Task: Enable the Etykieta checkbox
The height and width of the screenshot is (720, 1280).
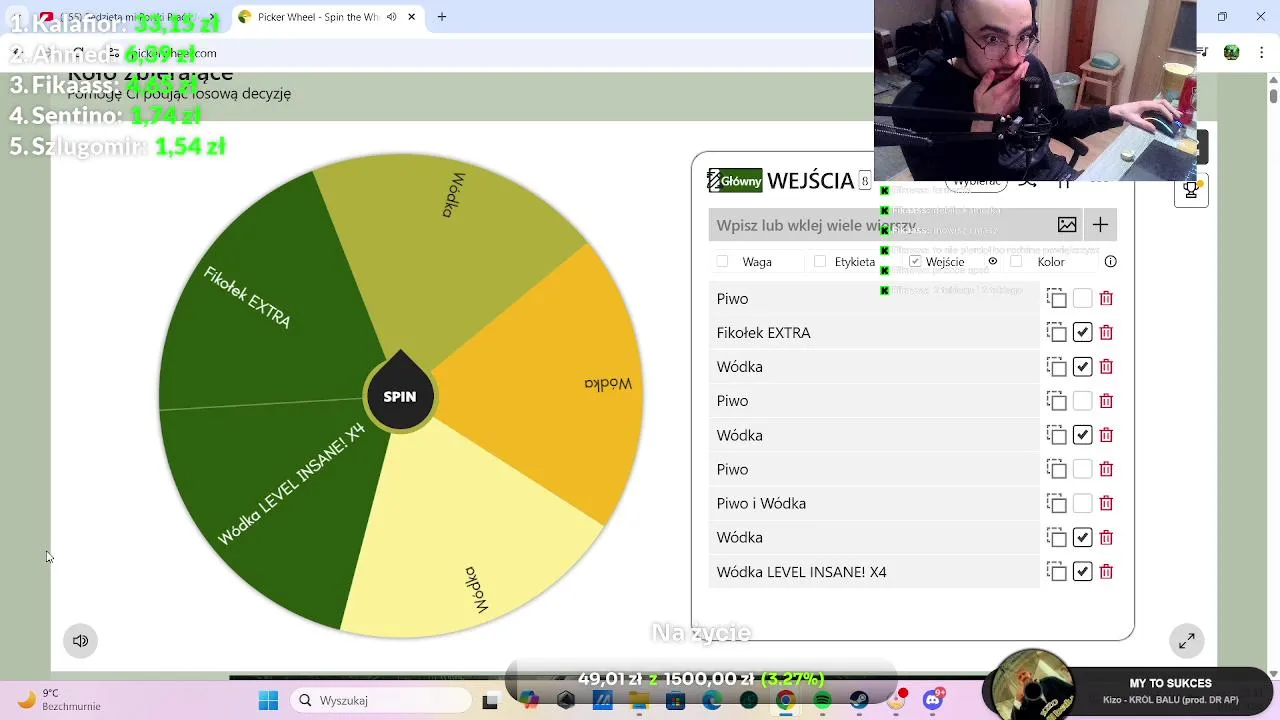Action: point(820,262)
